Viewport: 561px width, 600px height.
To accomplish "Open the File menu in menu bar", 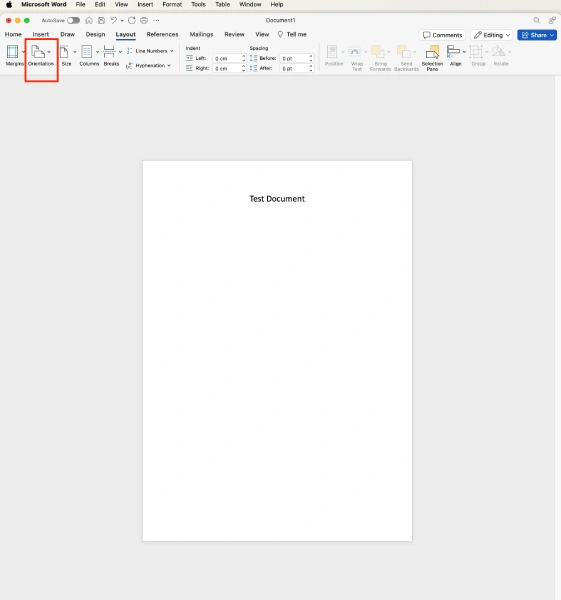I will (x=80, y=5).
